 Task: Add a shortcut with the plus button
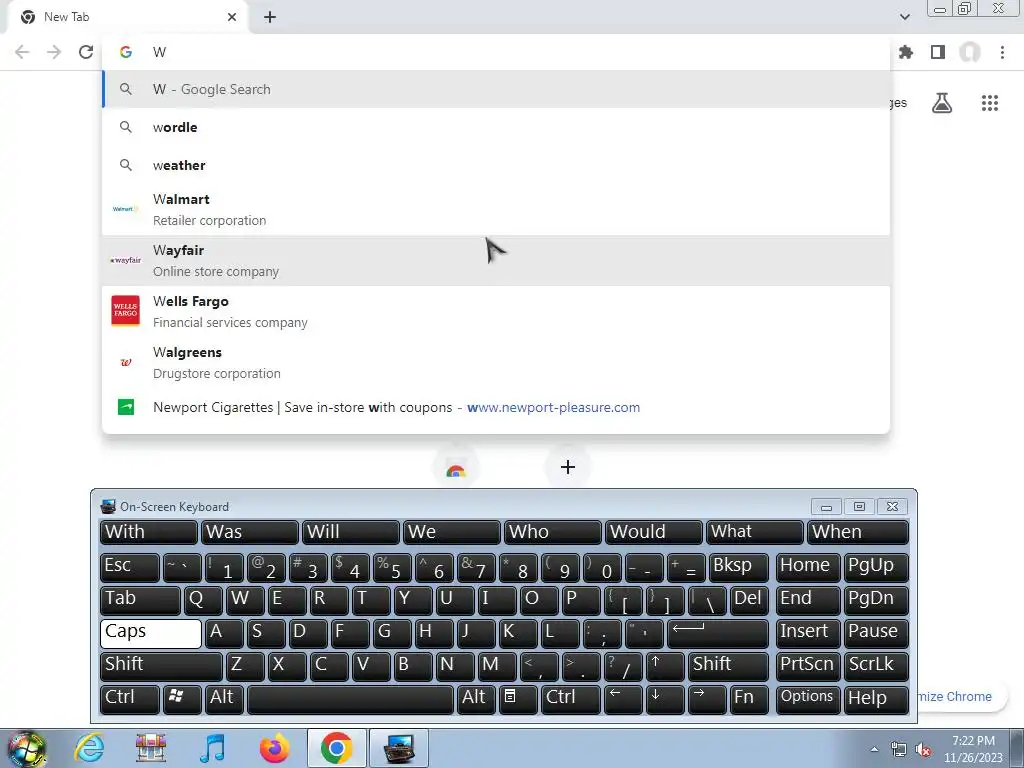coord(568,467)
